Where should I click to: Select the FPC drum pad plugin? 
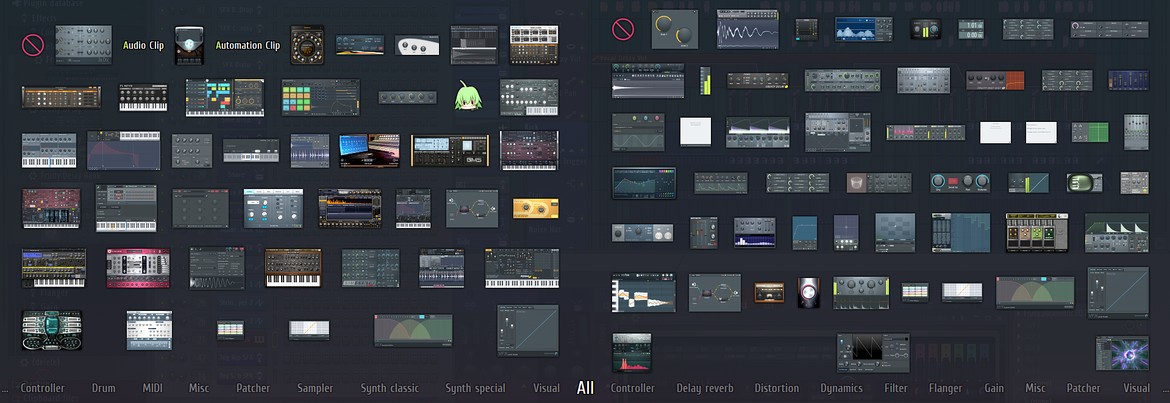click(x=321, y=97)
